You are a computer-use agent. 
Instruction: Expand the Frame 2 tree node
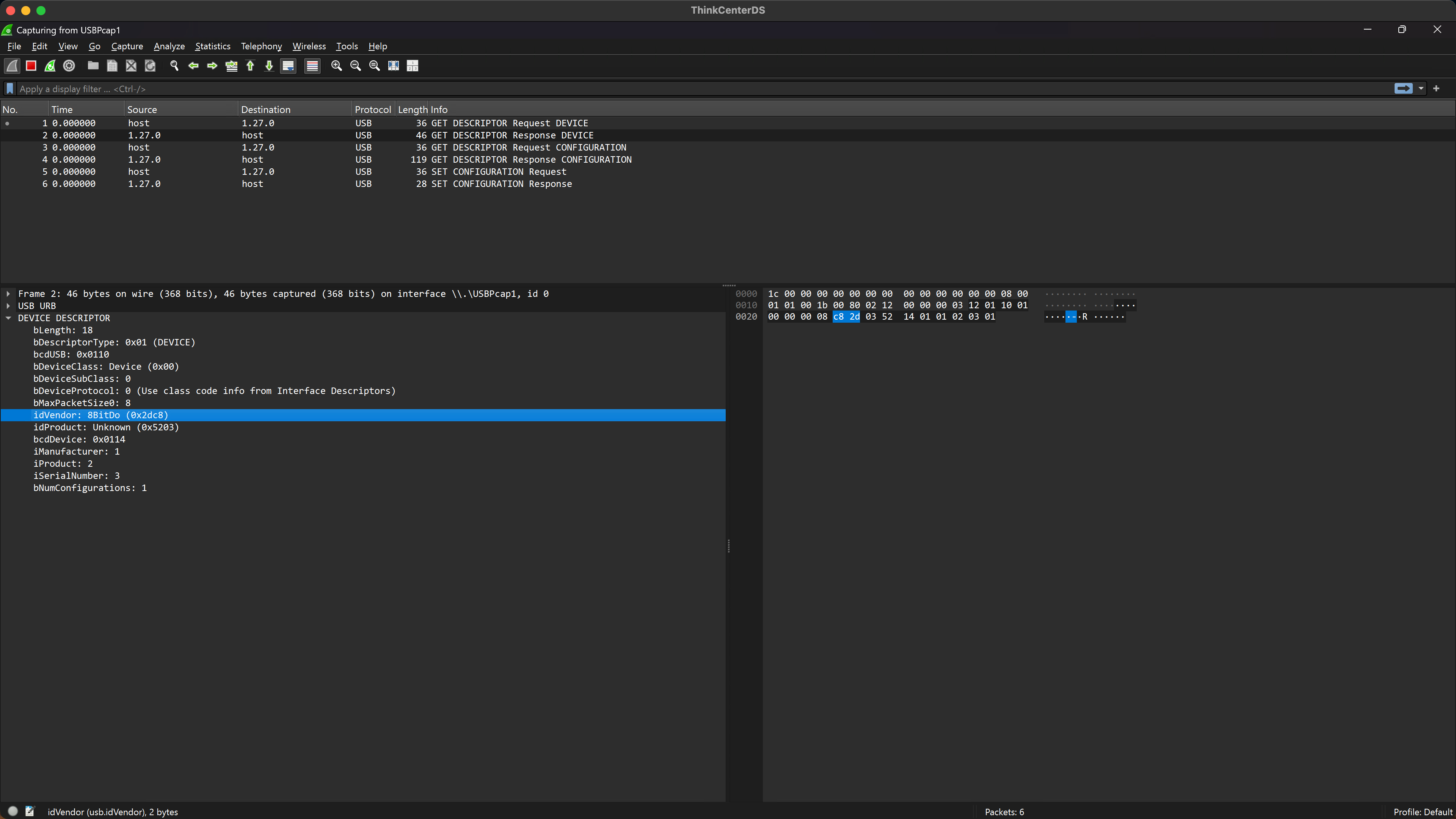pos(8,294)
